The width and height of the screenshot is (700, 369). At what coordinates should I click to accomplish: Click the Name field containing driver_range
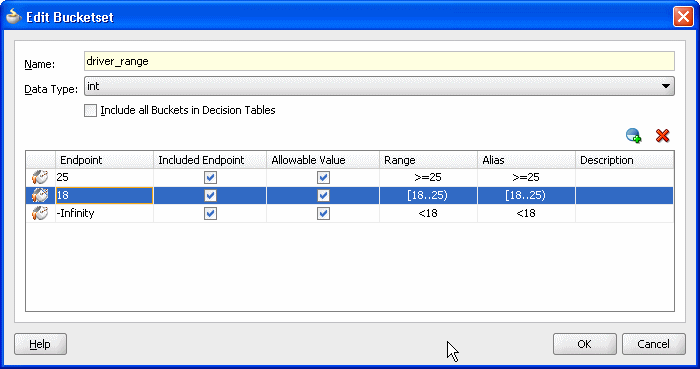pyautogui.click(x=379, y=61)
